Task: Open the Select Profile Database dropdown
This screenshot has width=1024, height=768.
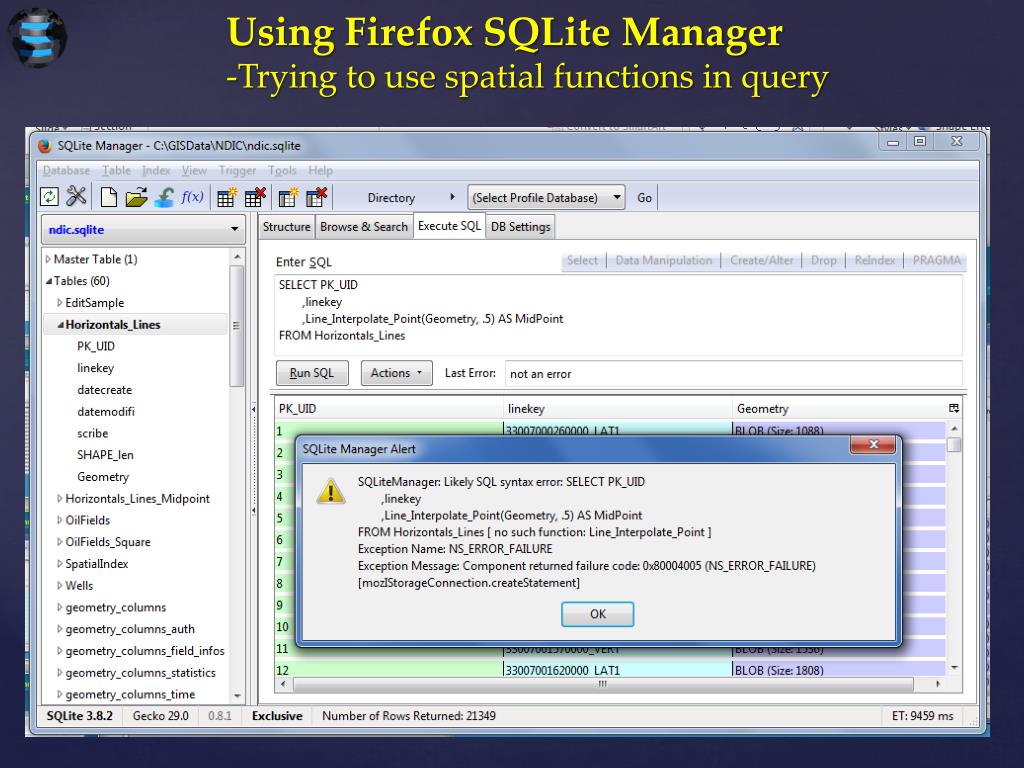Action: (x=546, y=198)
